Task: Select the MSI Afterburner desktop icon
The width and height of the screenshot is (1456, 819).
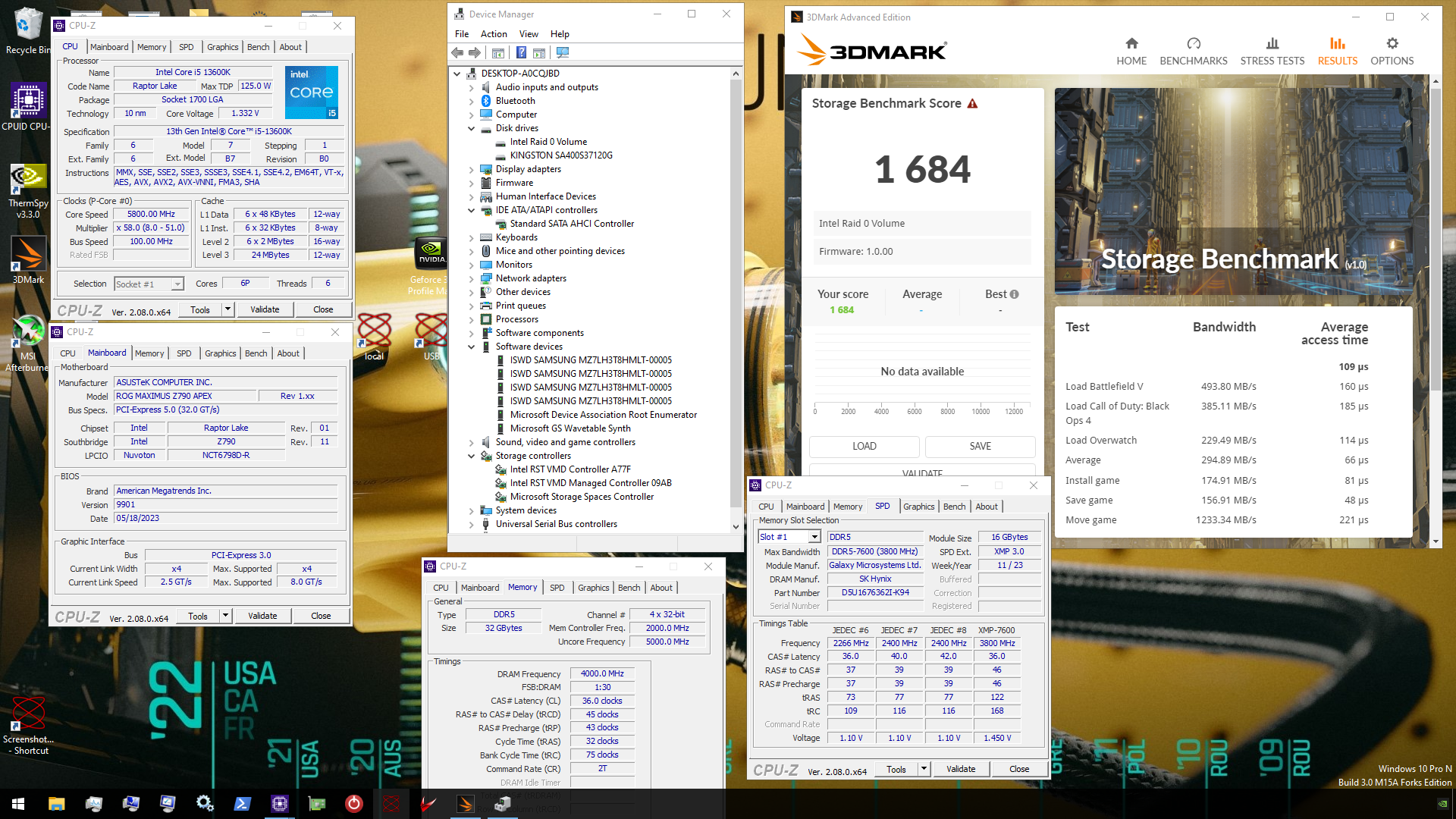Action: (x=28, y=344)
